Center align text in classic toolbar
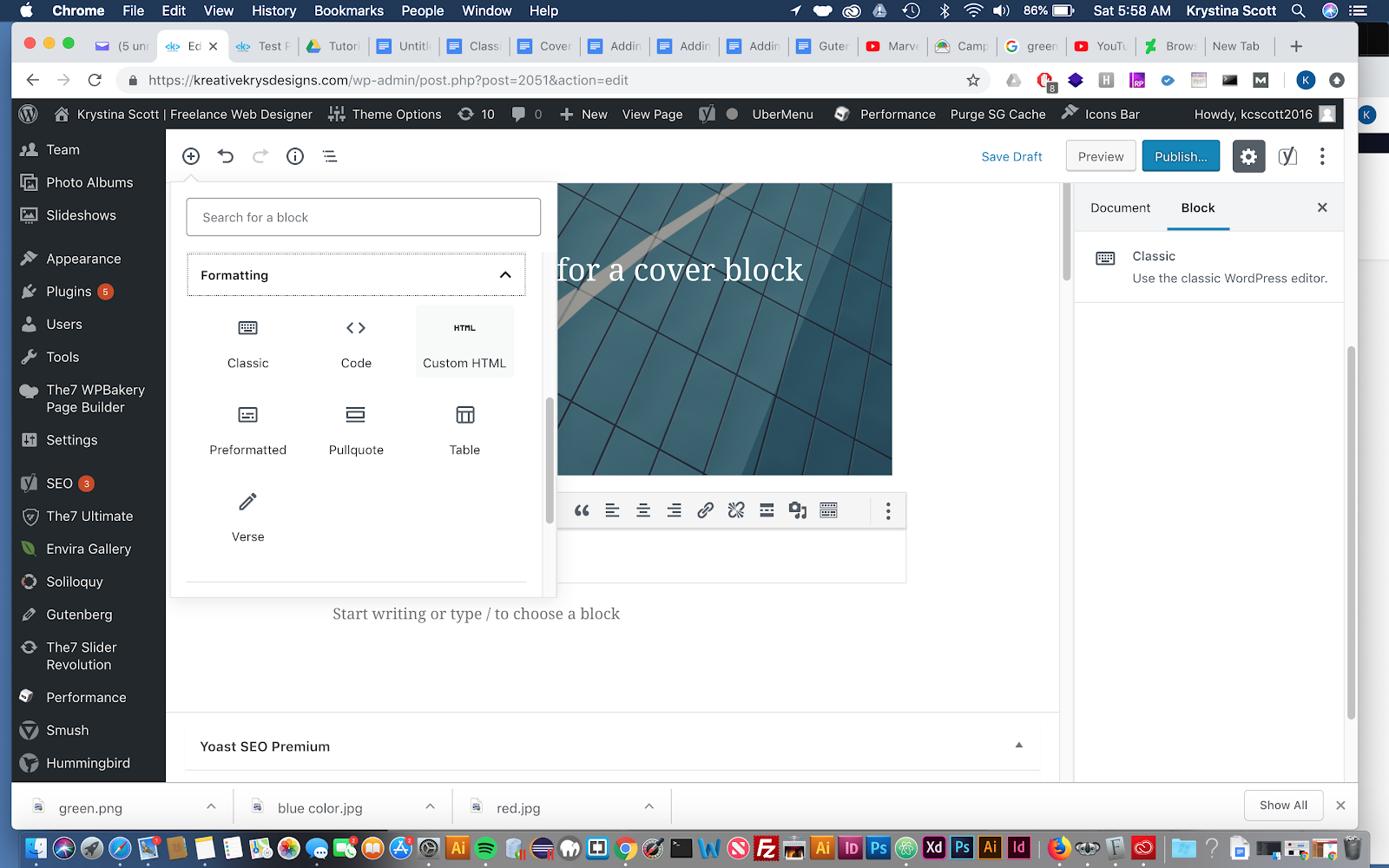 [643, 510]
